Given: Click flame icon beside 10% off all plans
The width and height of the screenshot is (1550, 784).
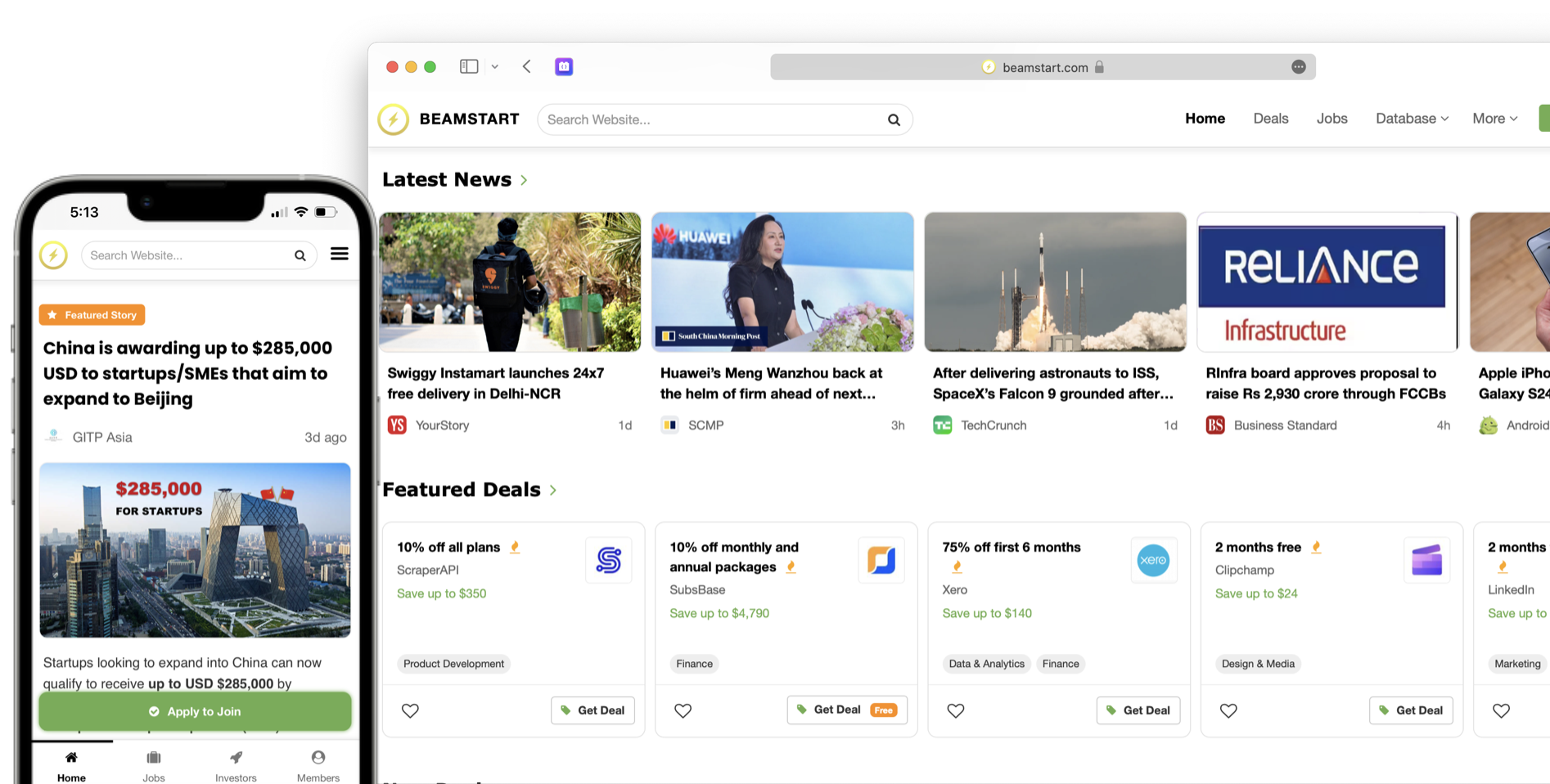Looking at the screenshot, I should pyautogui.click(x=515, y=547).
